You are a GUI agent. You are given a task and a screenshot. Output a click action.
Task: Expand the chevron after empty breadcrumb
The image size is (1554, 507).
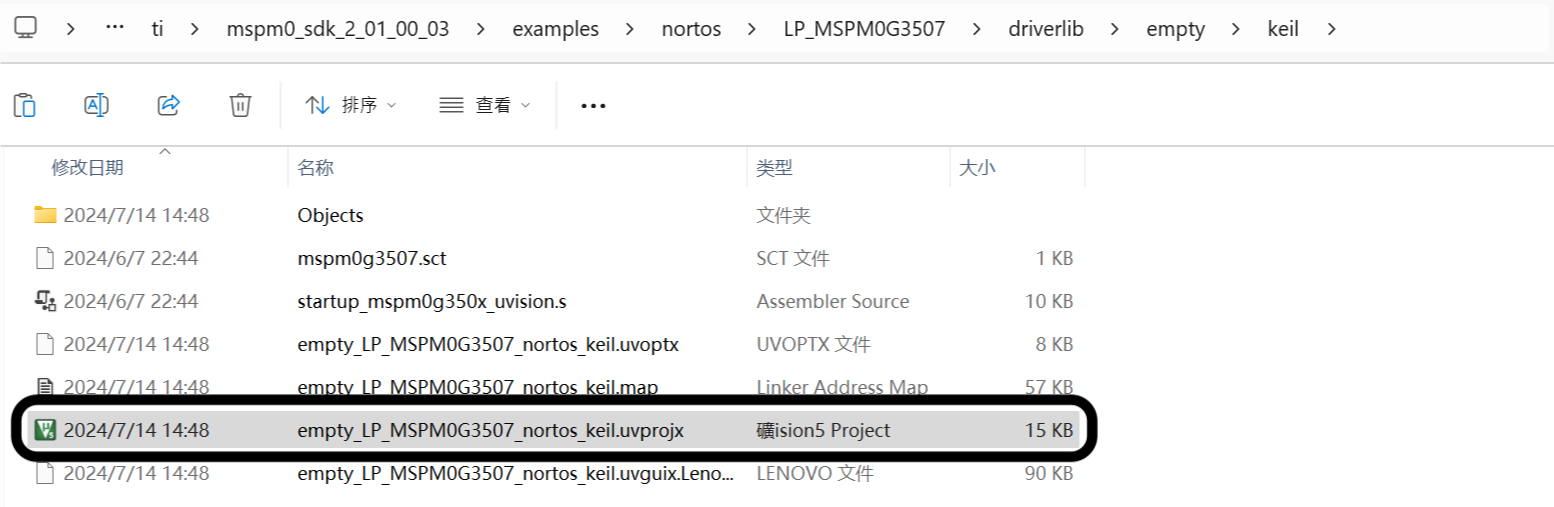pyautogui.click(x=1236, y=29)
